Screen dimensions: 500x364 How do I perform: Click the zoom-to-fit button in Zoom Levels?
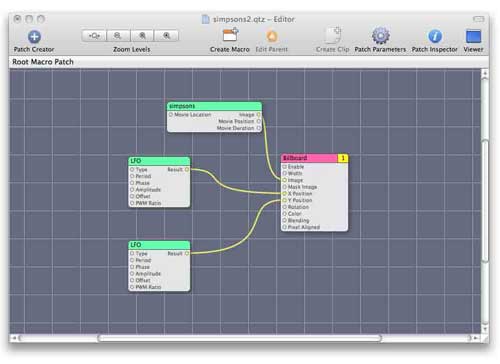[x=94, y=35]
